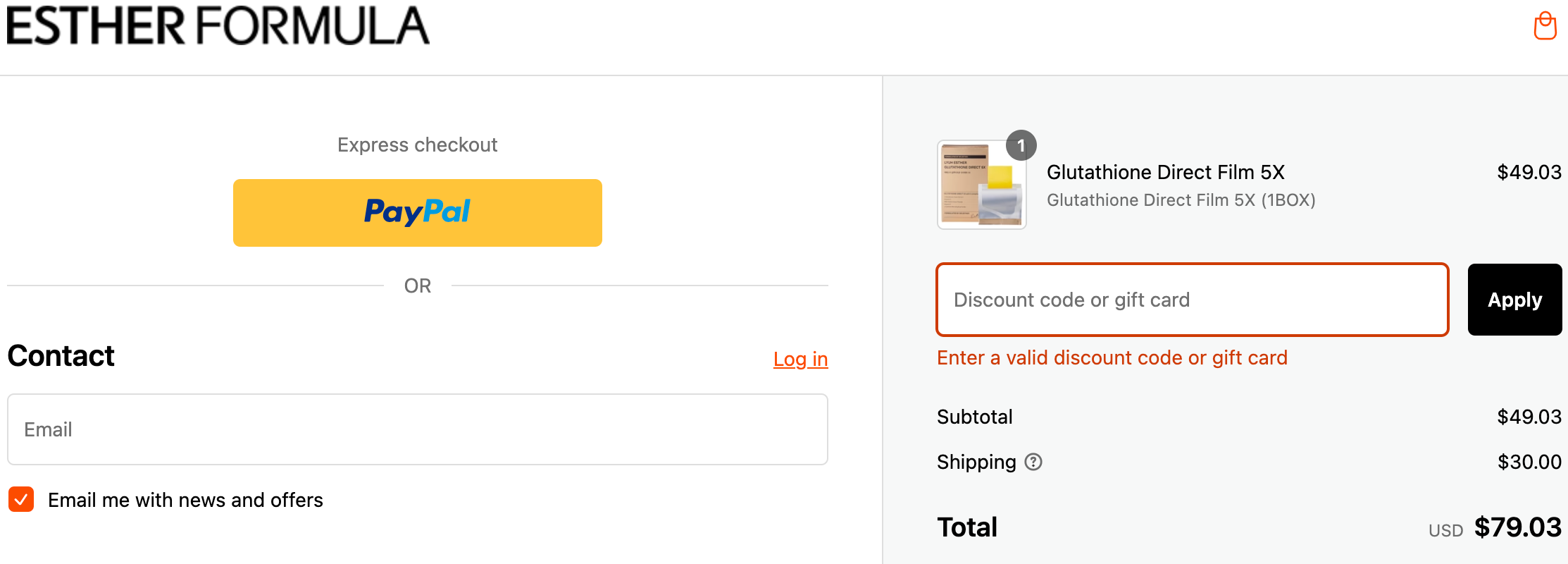Viewport: 1568px width, 564px height.
Task: Click the invalid discount code error message
Action: point(1112,357)
